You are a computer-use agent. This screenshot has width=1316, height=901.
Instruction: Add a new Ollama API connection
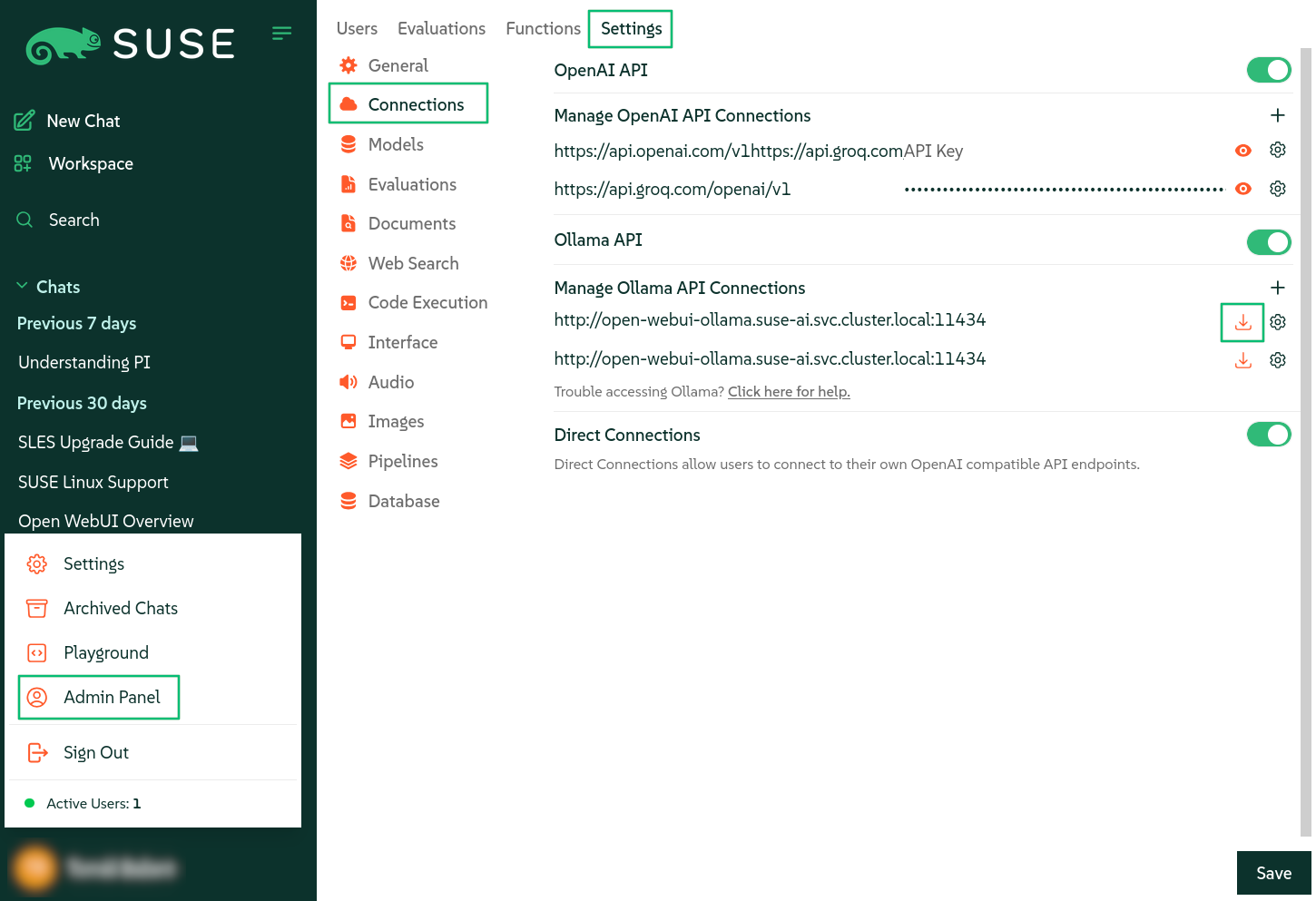[1277, 288]
